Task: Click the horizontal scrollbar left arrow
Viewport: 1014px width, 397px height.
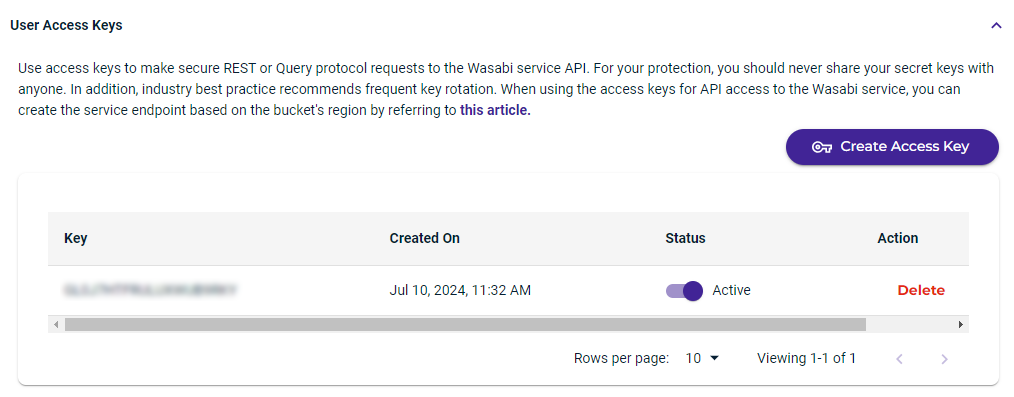Action: pyautogui.click(x=56, y=325)
